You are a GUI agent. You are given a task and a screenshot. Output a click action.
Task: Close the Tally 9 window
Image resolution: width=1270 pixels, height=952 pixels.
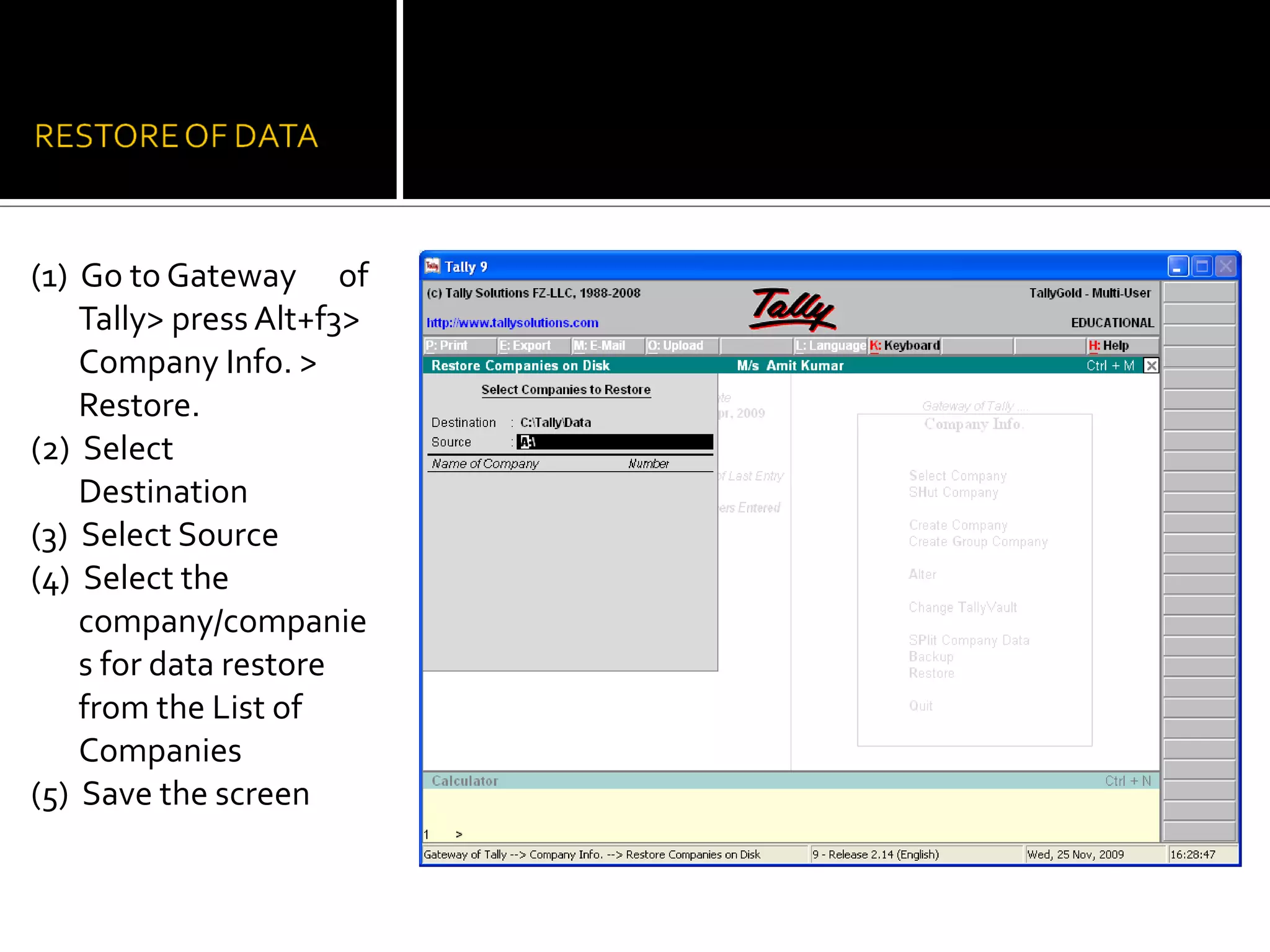pyautogui.click(x=1226, y=267)
